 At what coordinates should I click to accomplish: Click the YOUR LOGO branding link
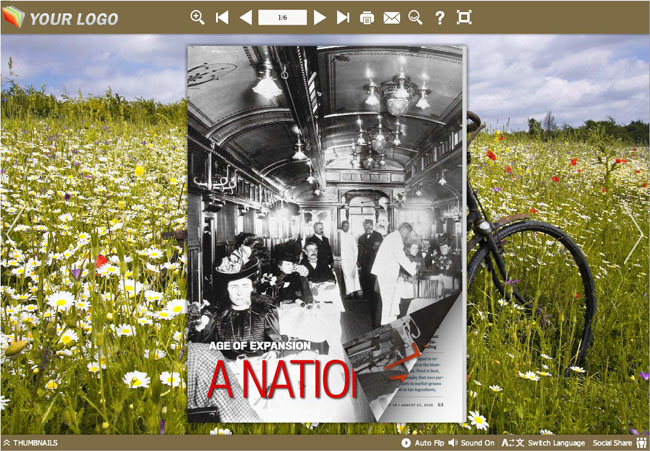point(62,18)
